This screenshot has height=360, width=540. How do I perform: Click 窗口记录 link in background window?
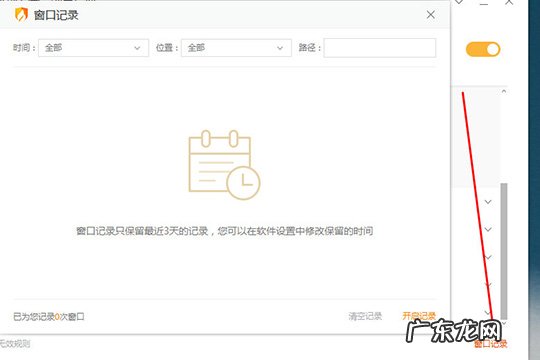490,343
